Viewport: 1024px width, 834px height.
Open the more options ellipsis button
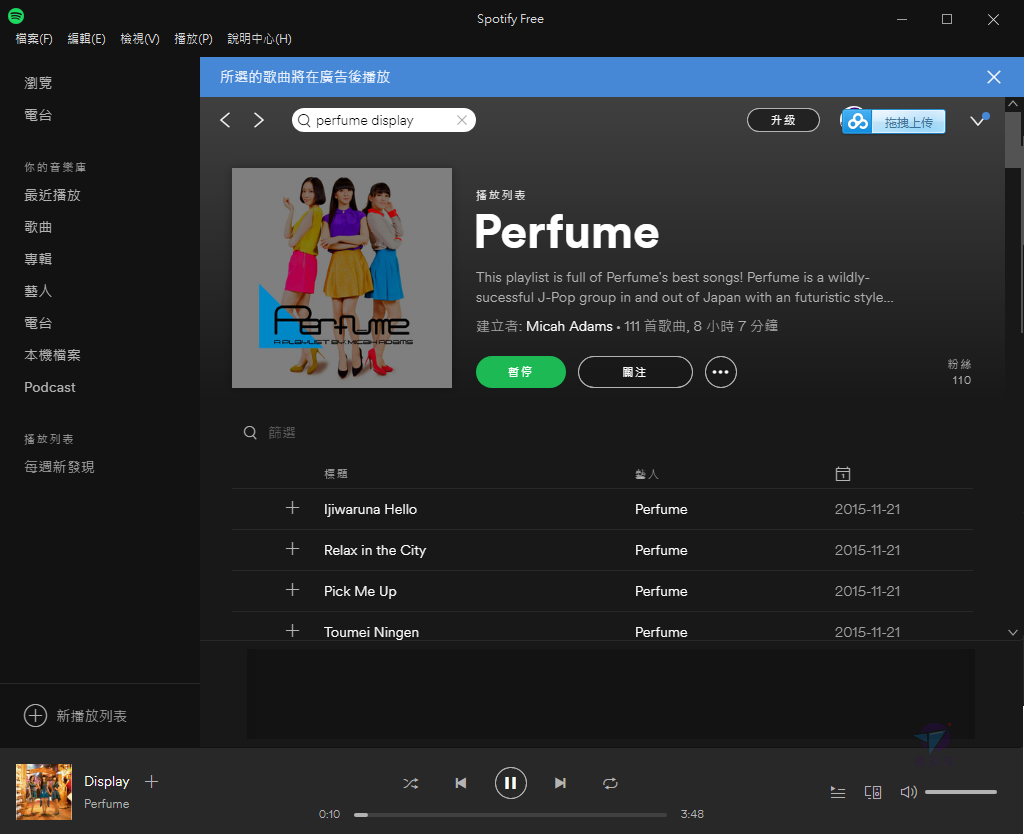pos(720,372)
